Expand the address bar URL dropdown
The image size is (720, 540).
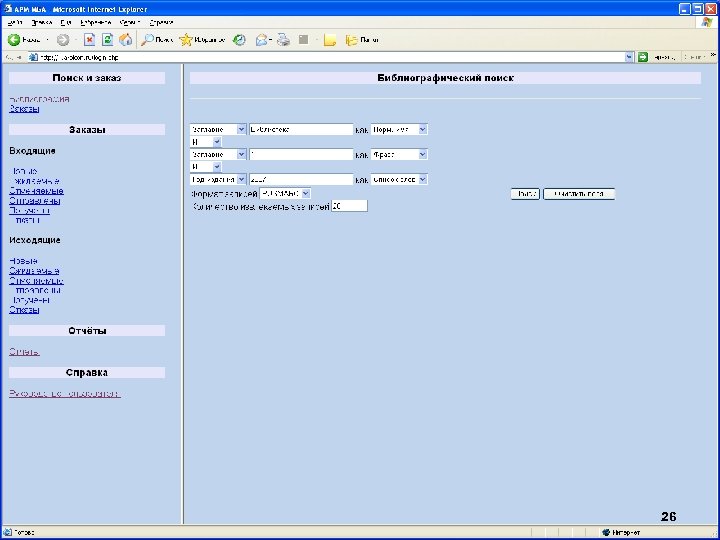coord(629,57)
